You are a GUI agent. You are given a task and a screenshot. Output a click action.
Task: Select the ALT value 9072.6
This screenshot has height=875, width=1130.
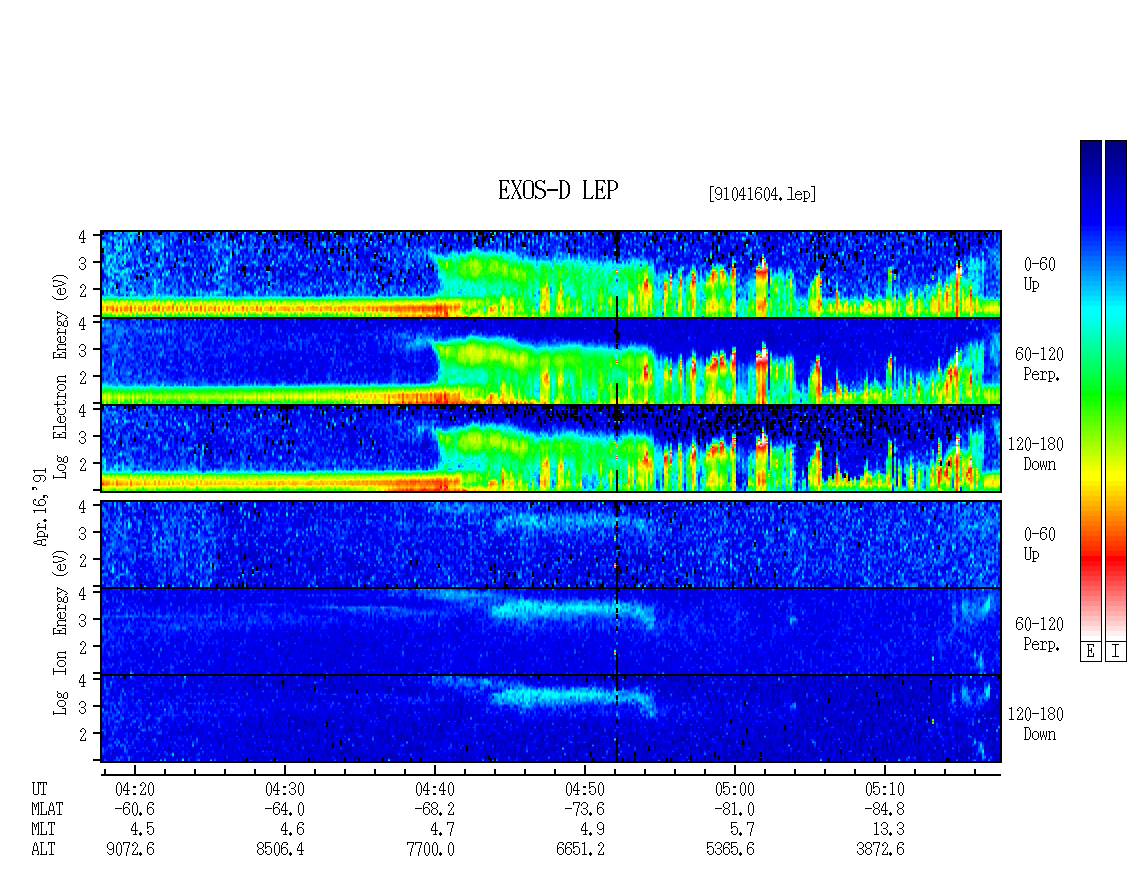coord(130,850)
